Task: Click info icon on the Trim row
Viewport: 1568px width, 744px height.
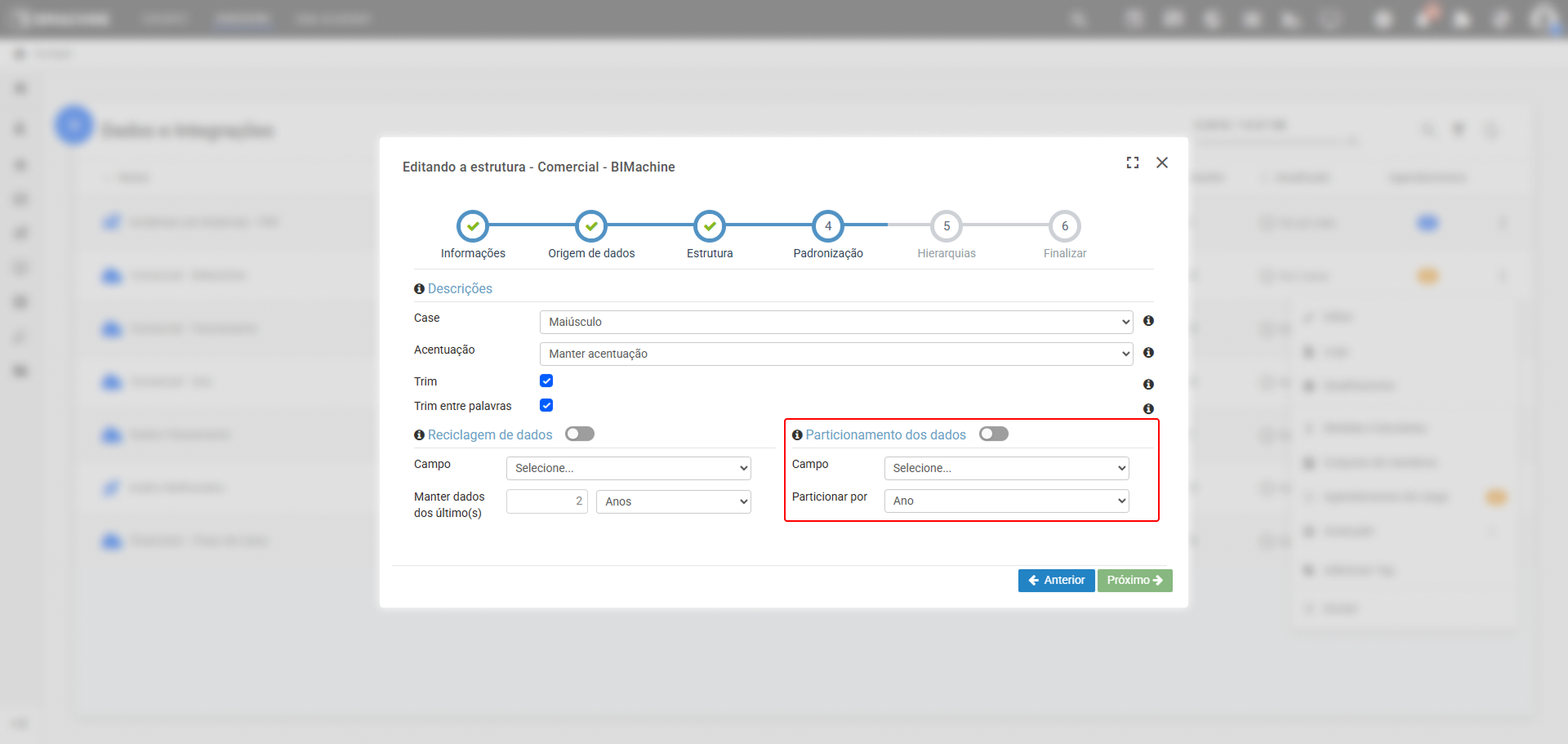Action: pyautogui.click(x=1148, y=385)
